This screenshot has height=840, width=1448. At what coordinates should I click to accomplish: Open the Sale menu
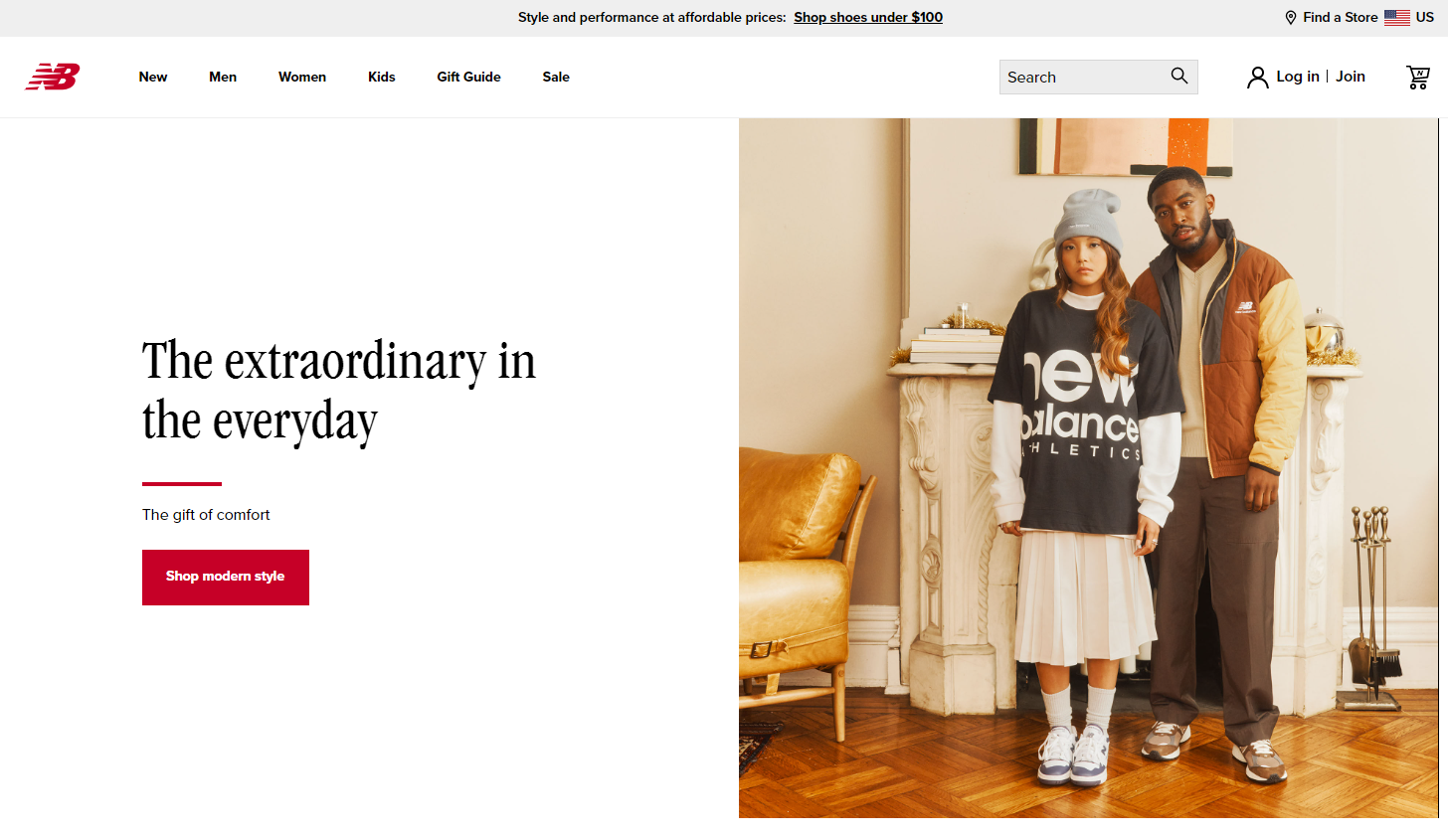click(556, 77)
